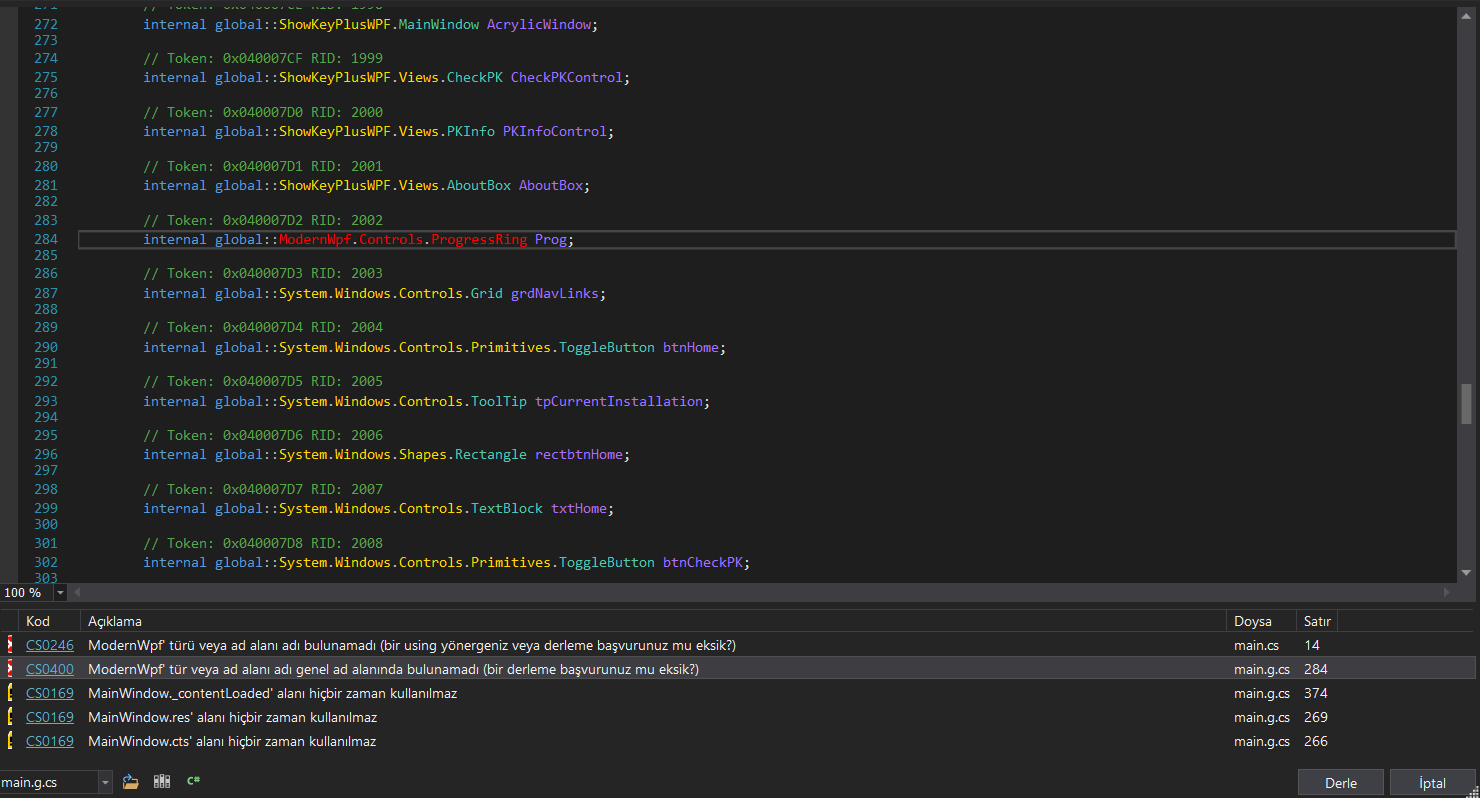This screenshot has width=1480, height=798.
Task: Click the Rectangle type name on line 296
Action: point(491,454)
